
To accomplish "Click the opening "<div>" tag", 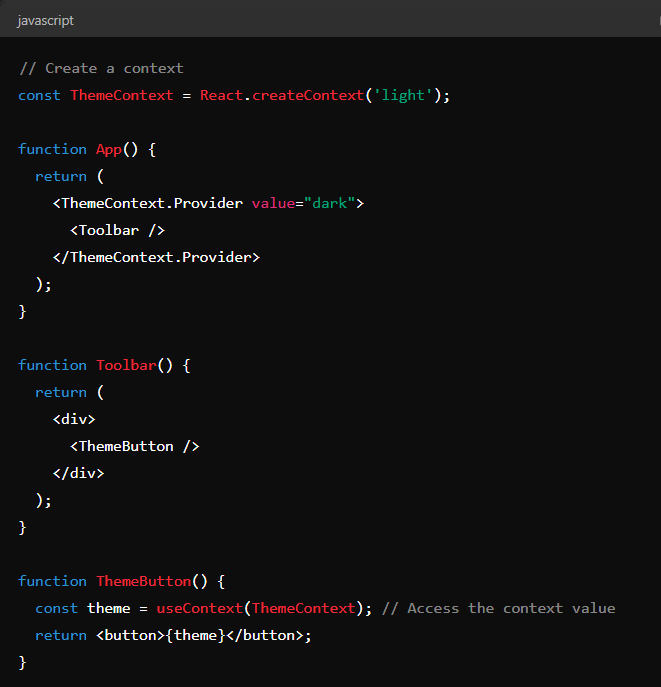I will 74,420.
